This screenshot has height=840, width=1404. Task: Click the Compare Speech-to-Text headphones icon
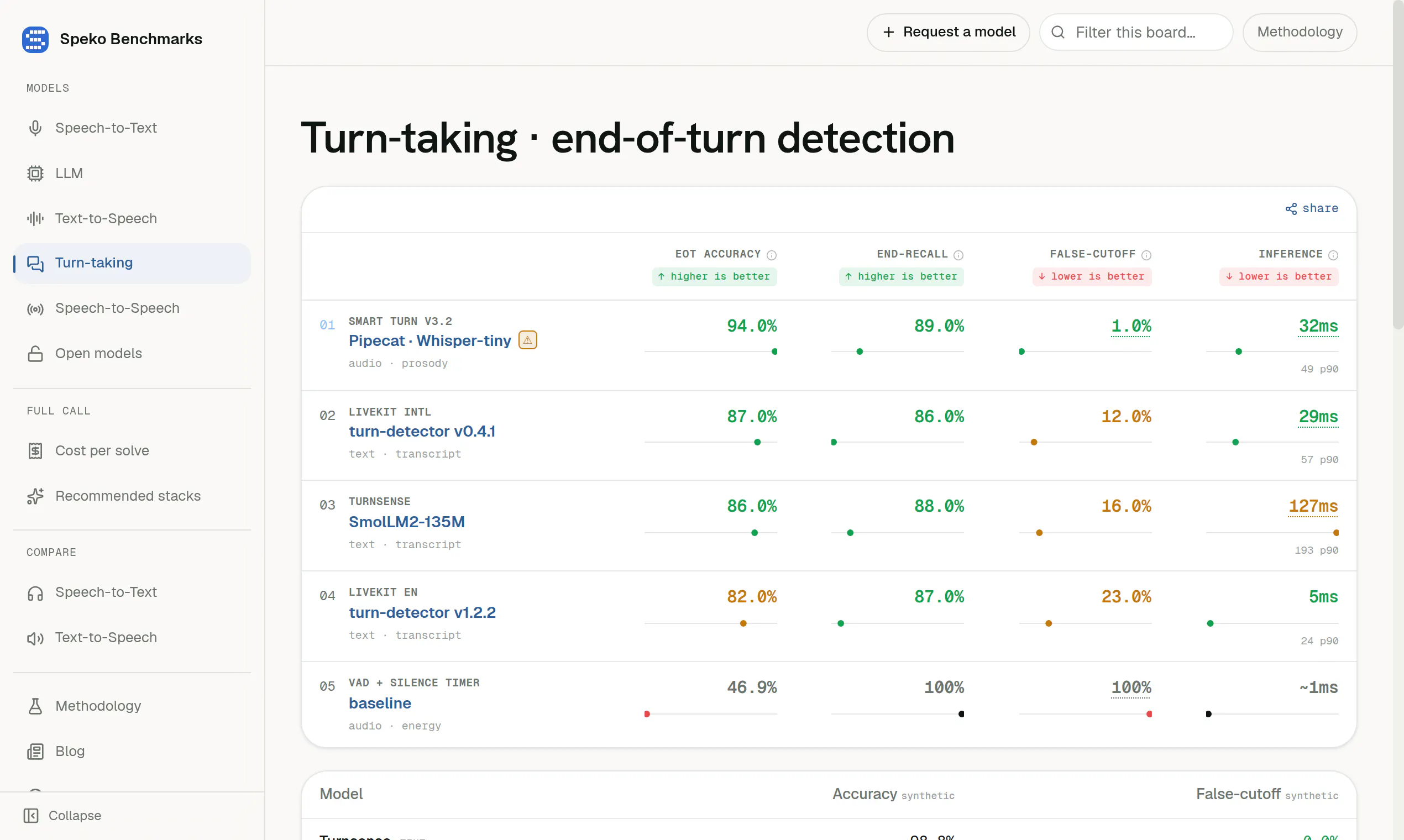(x=35, y=592)
